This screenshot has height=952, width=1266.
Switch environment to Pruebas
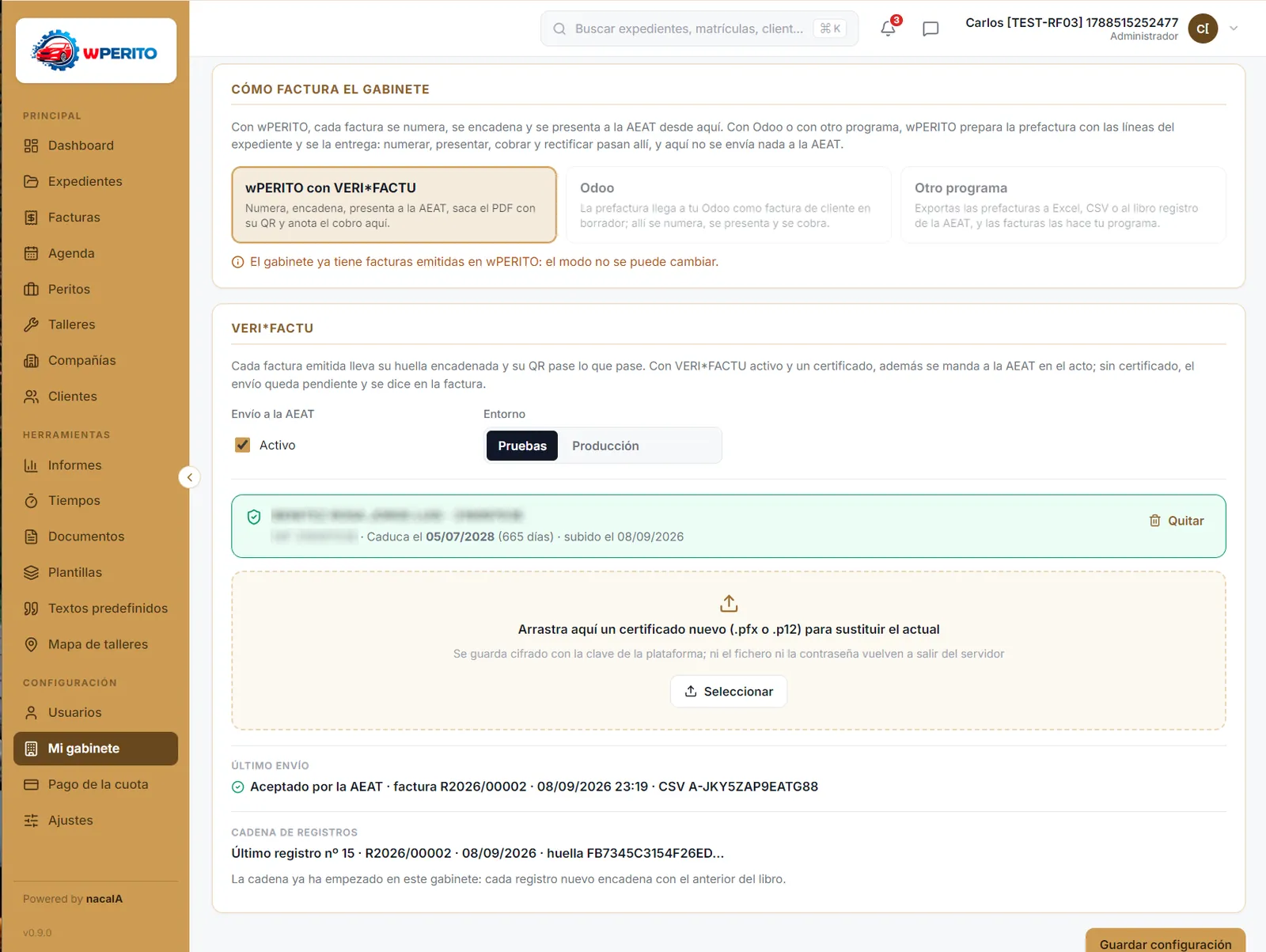pos(522,446)
